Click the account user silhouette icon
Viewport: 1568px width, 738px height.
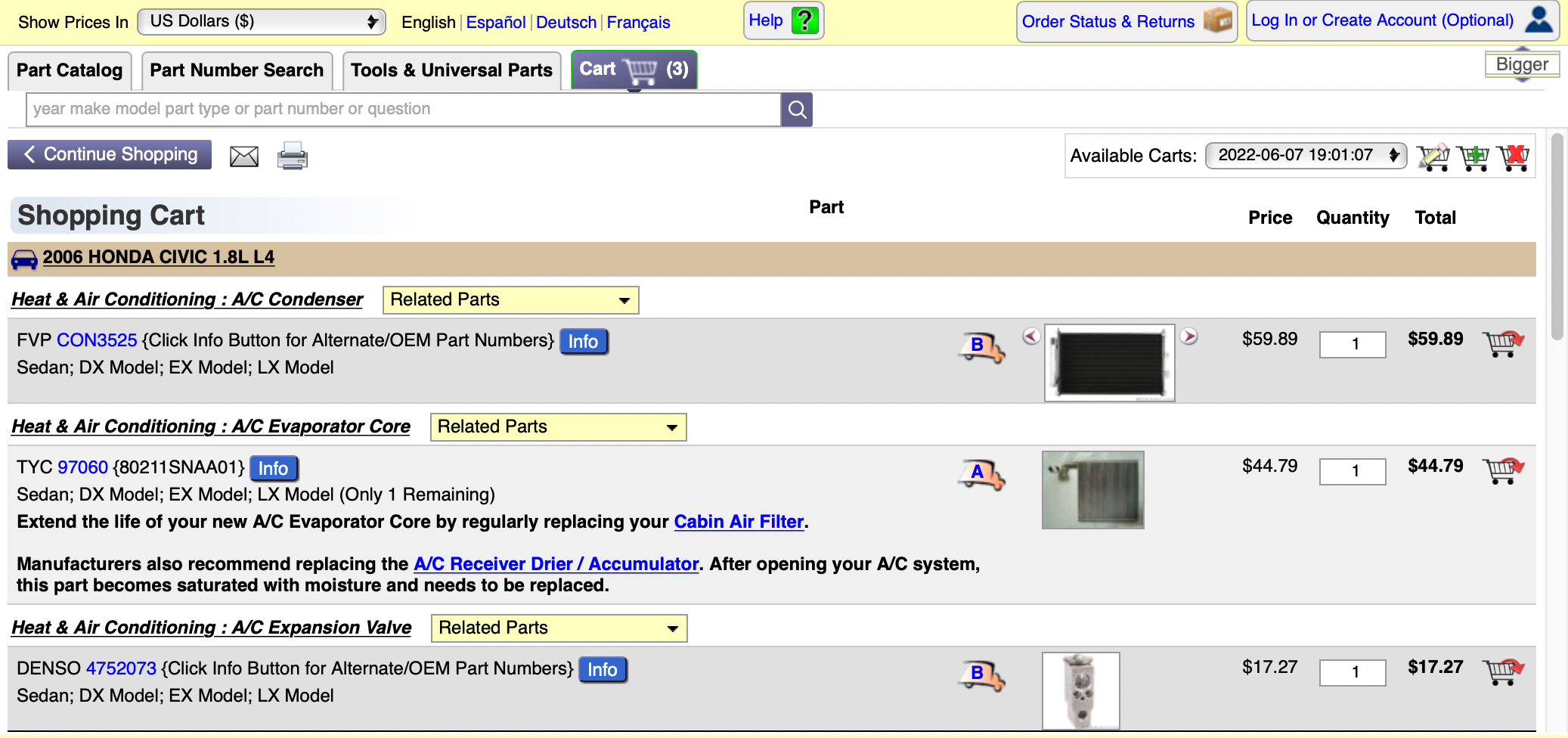(1539, 20)
